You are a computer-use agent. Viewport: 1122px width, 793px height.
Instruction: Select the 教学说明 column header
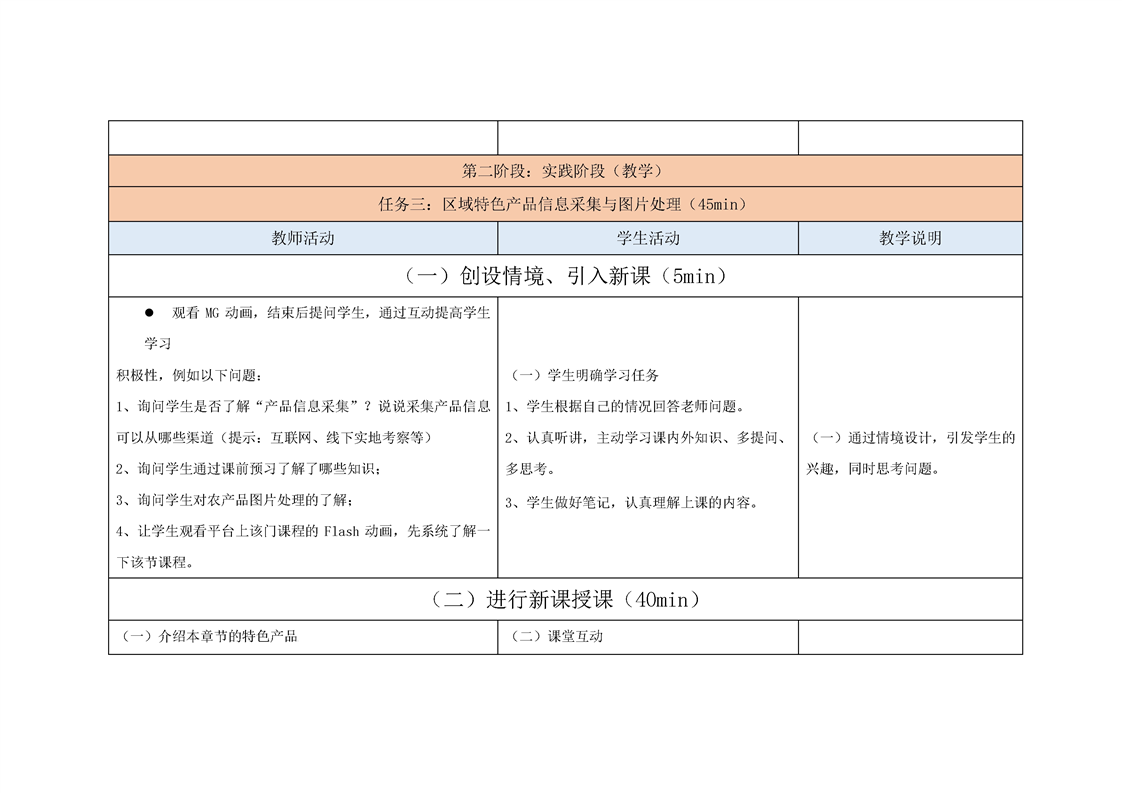(x=910, y=238)
